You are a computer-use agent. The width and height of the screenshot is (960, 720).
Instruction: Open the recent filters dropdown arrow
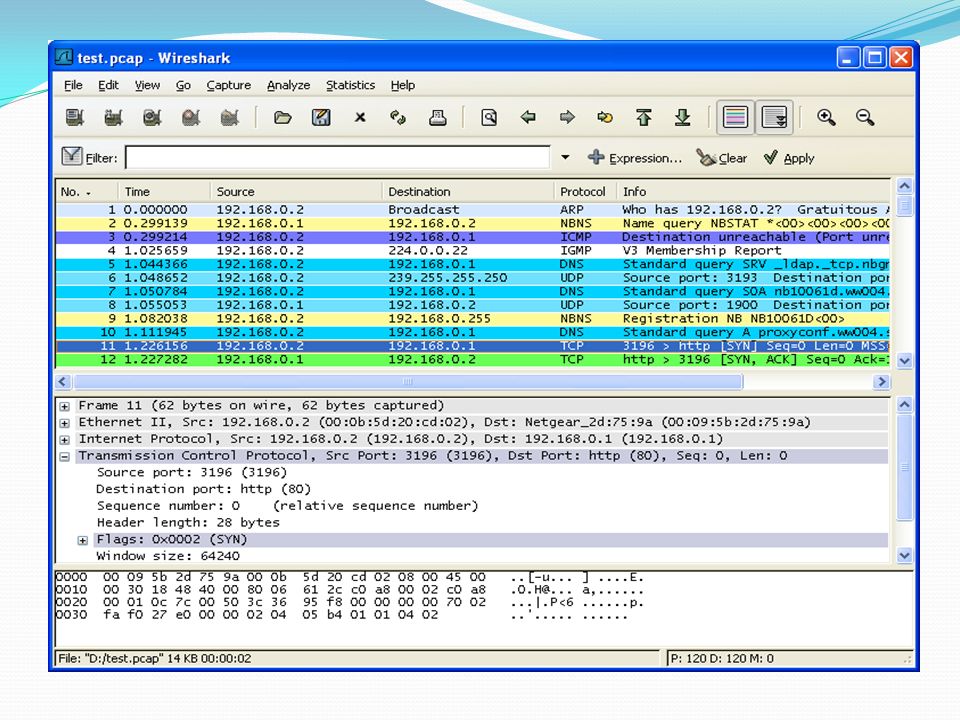565,157
